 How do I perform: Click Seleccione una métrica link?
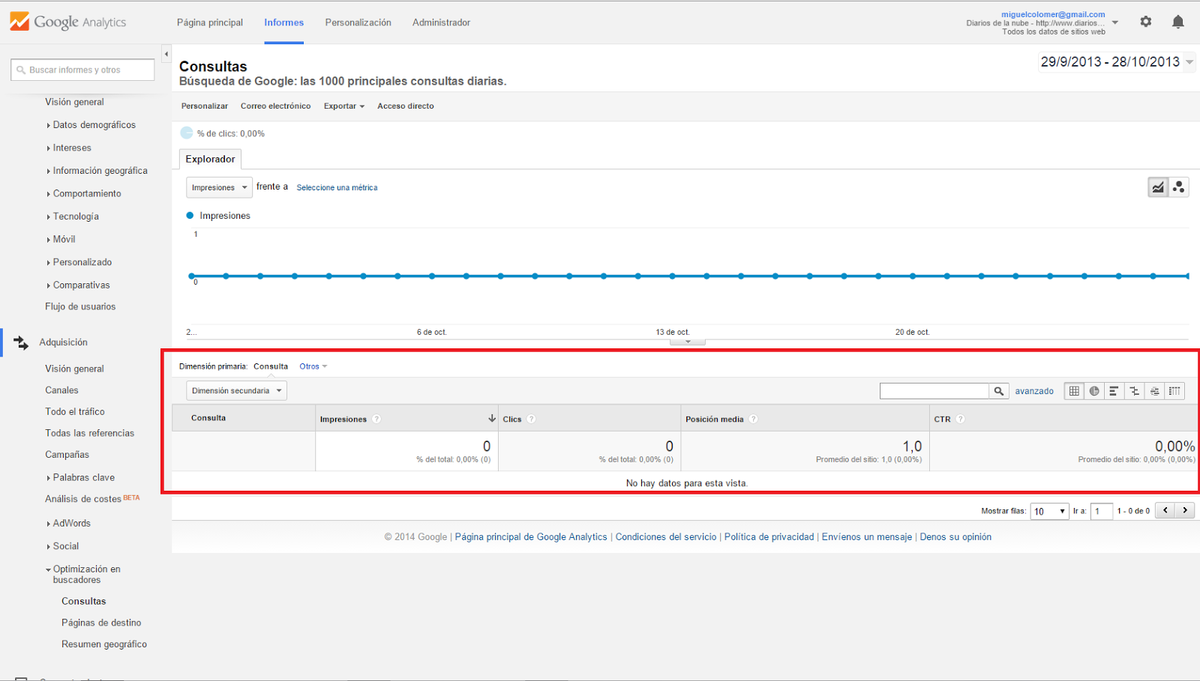coord(337,188)
